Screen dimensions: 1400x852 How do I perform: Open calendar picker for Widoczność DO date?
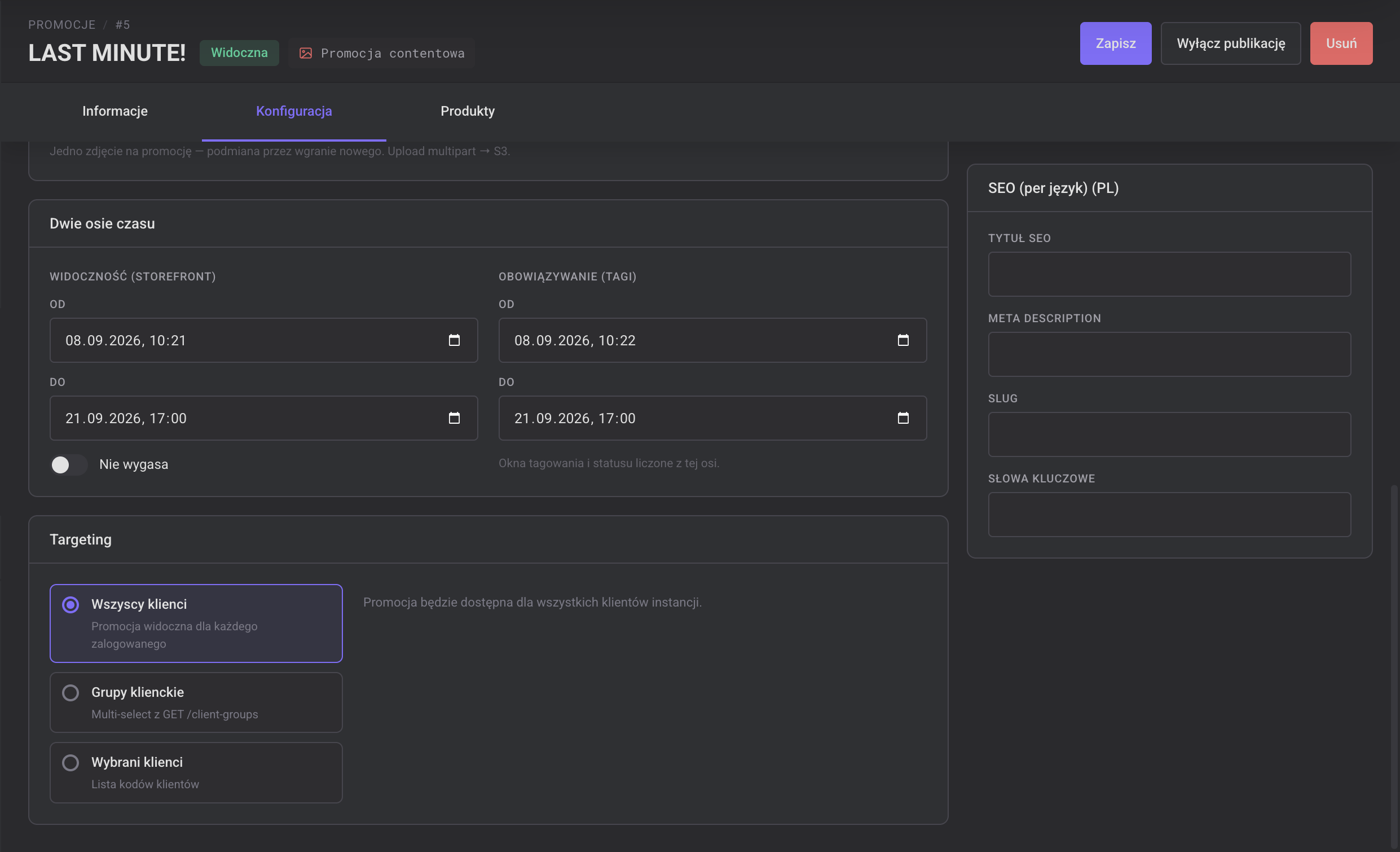coord(454,418)
